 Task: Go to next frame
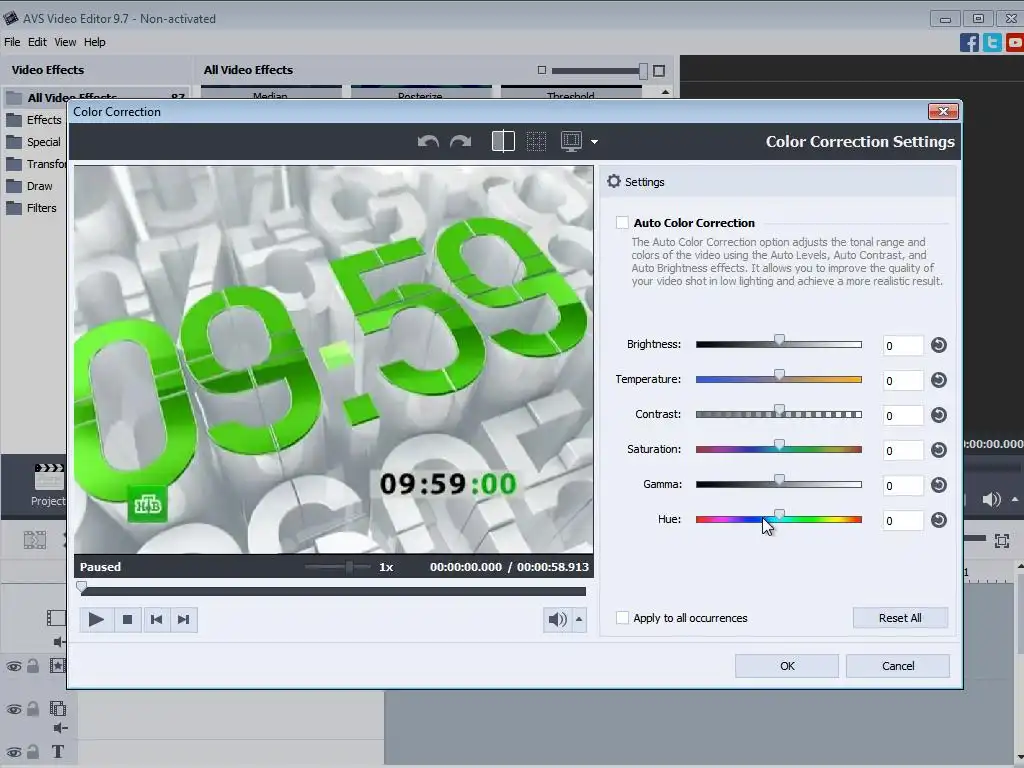[x=184, y=619]
